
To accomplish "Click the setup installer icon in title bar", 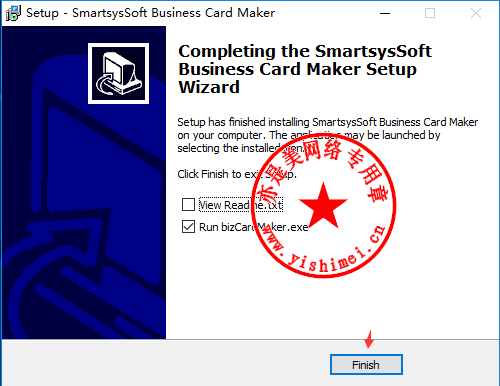I will click(13, 13).
